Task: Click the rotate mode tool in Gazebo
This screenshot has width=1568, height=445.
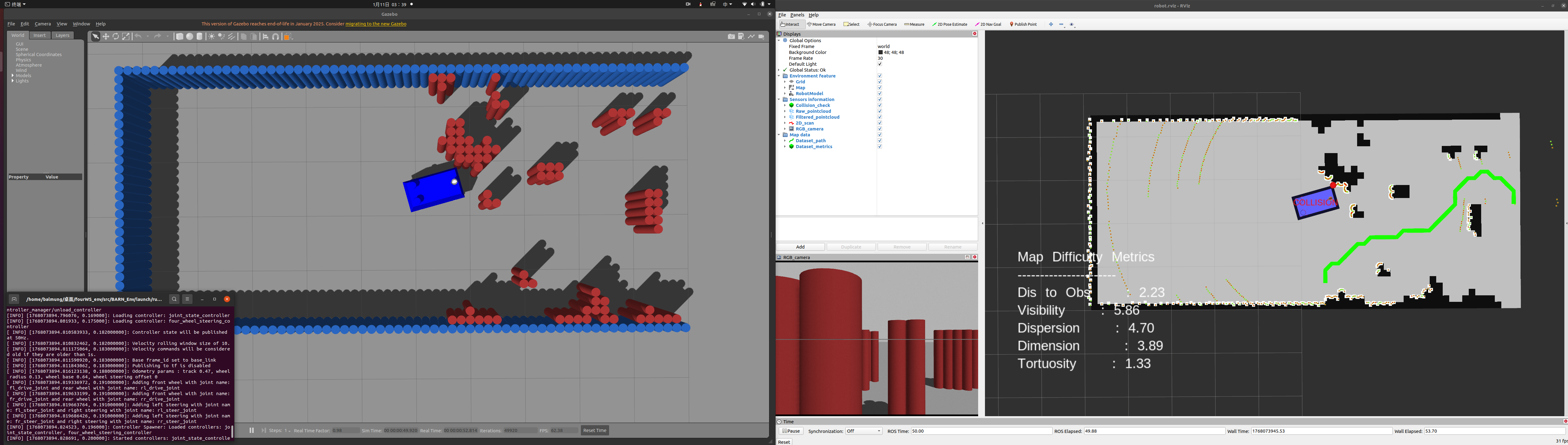Action: (116, 37)
